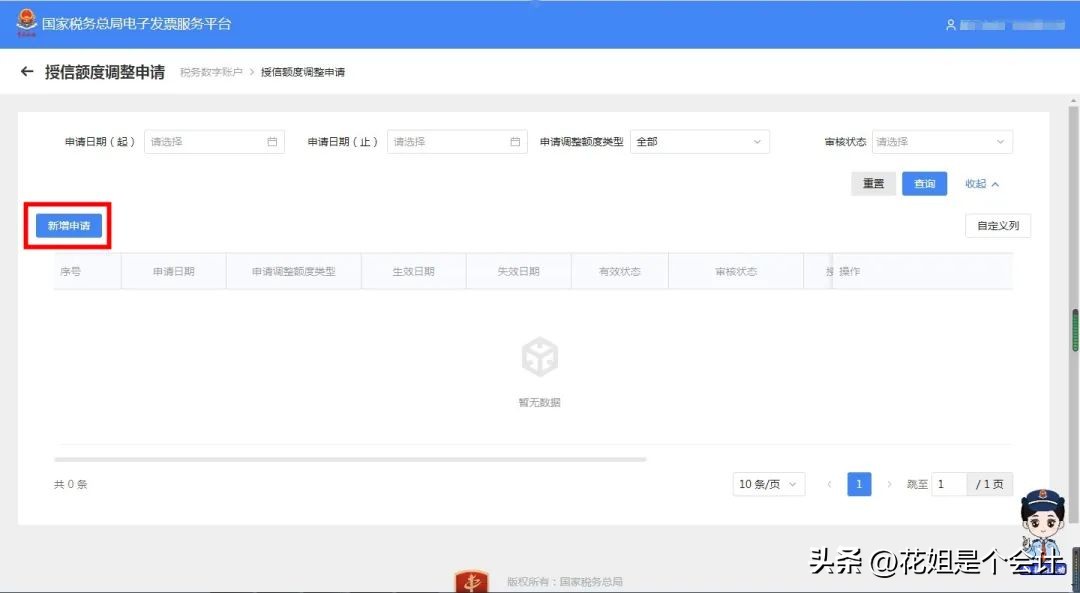Collapse the filter panel via 收起
1080x593 pixels.
pos(981,183)
